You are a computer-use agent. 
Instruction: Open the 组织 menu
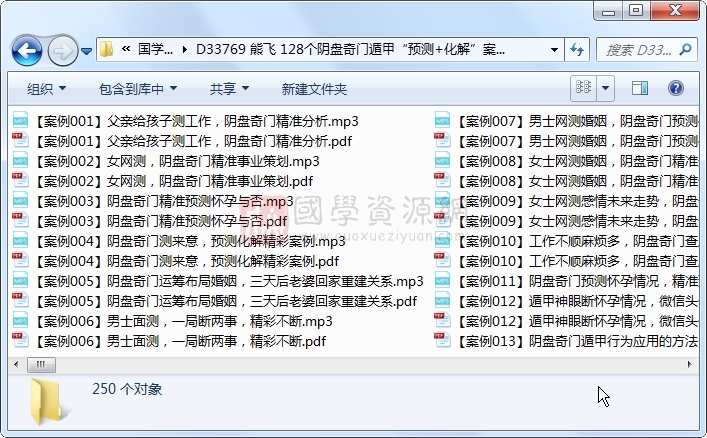click(x=46, y=89)
